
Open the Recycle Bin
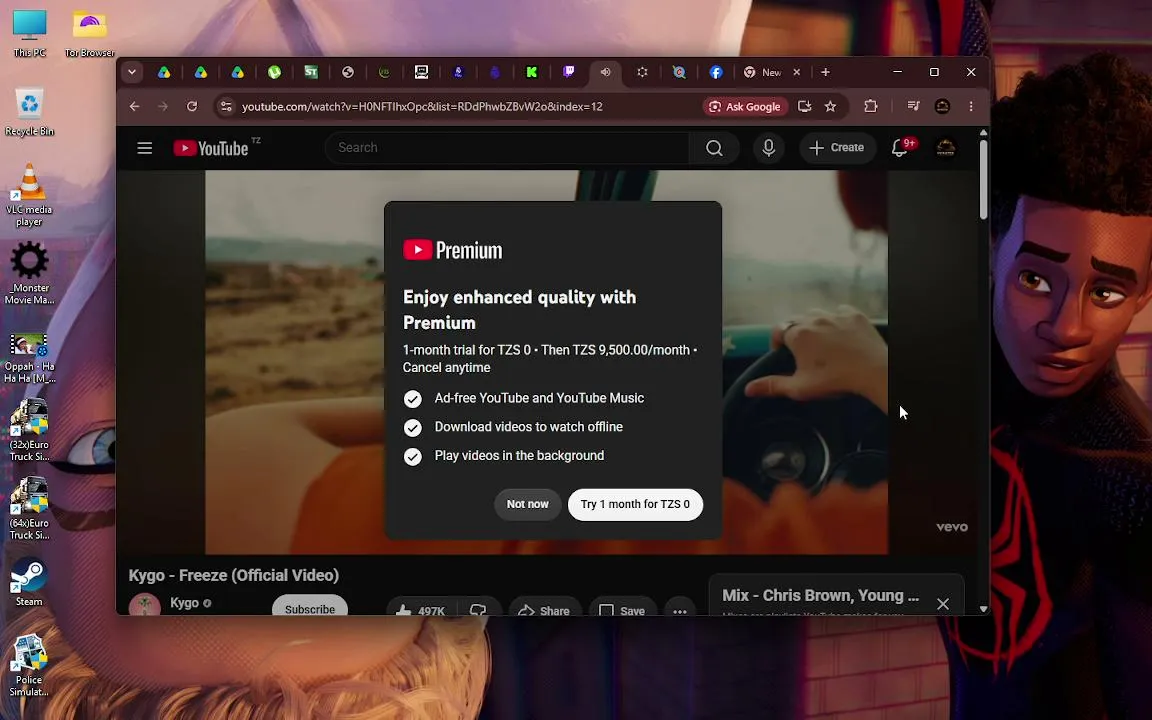[29, 112]
